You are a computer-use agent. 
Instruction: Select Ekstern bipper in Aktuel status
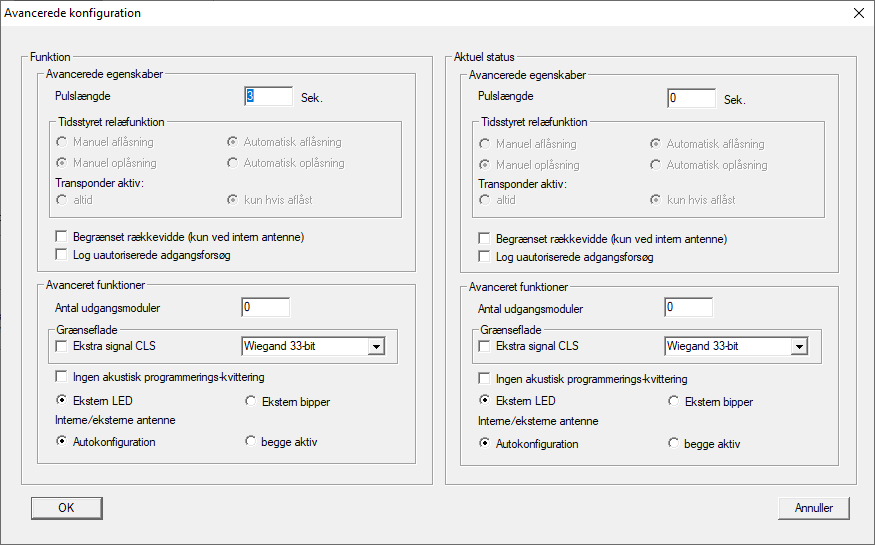click(x=674, y=402)
